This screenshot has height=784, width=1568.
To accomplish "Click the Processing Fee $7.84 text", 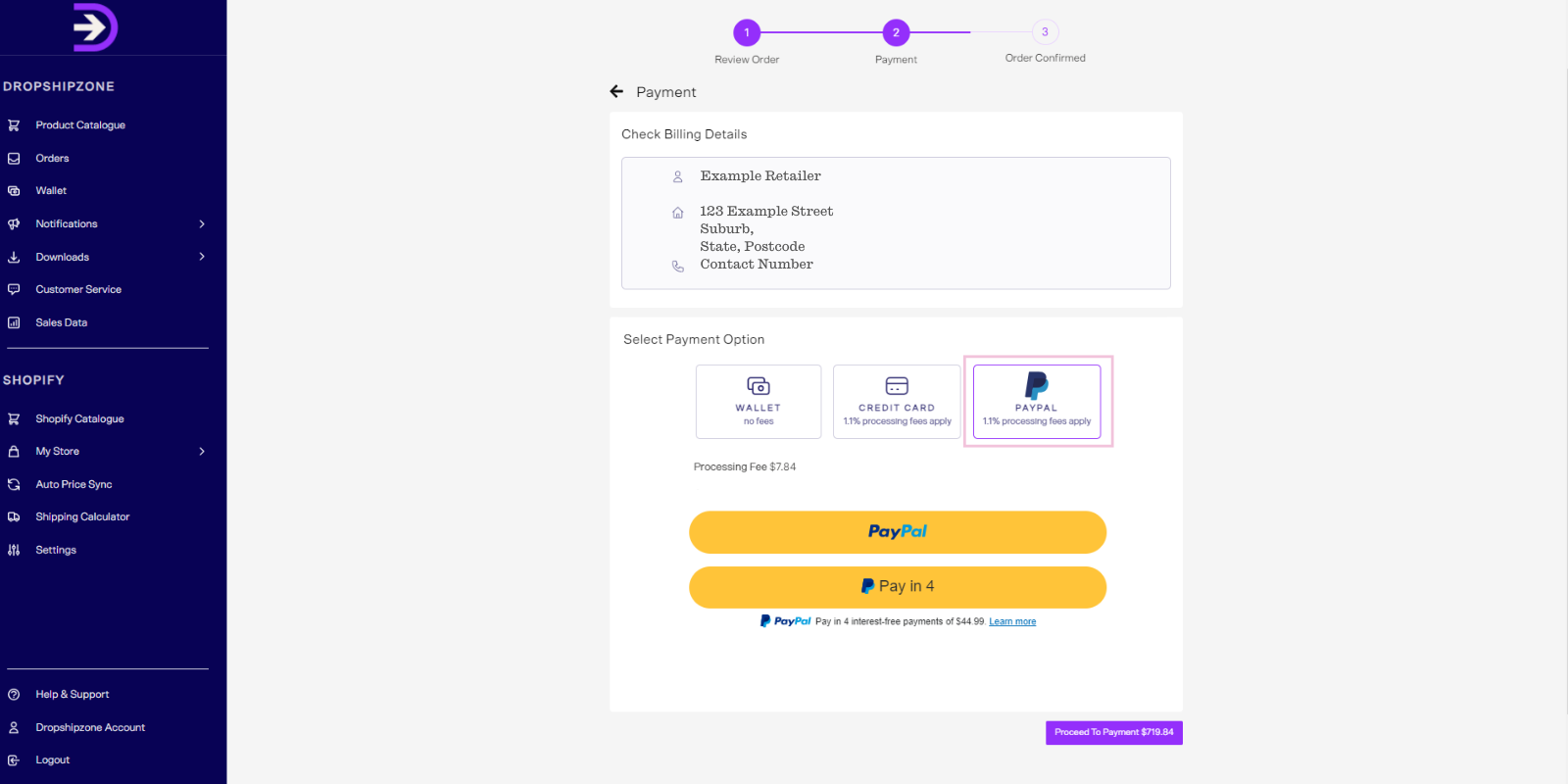I will [x=745, y=466].
